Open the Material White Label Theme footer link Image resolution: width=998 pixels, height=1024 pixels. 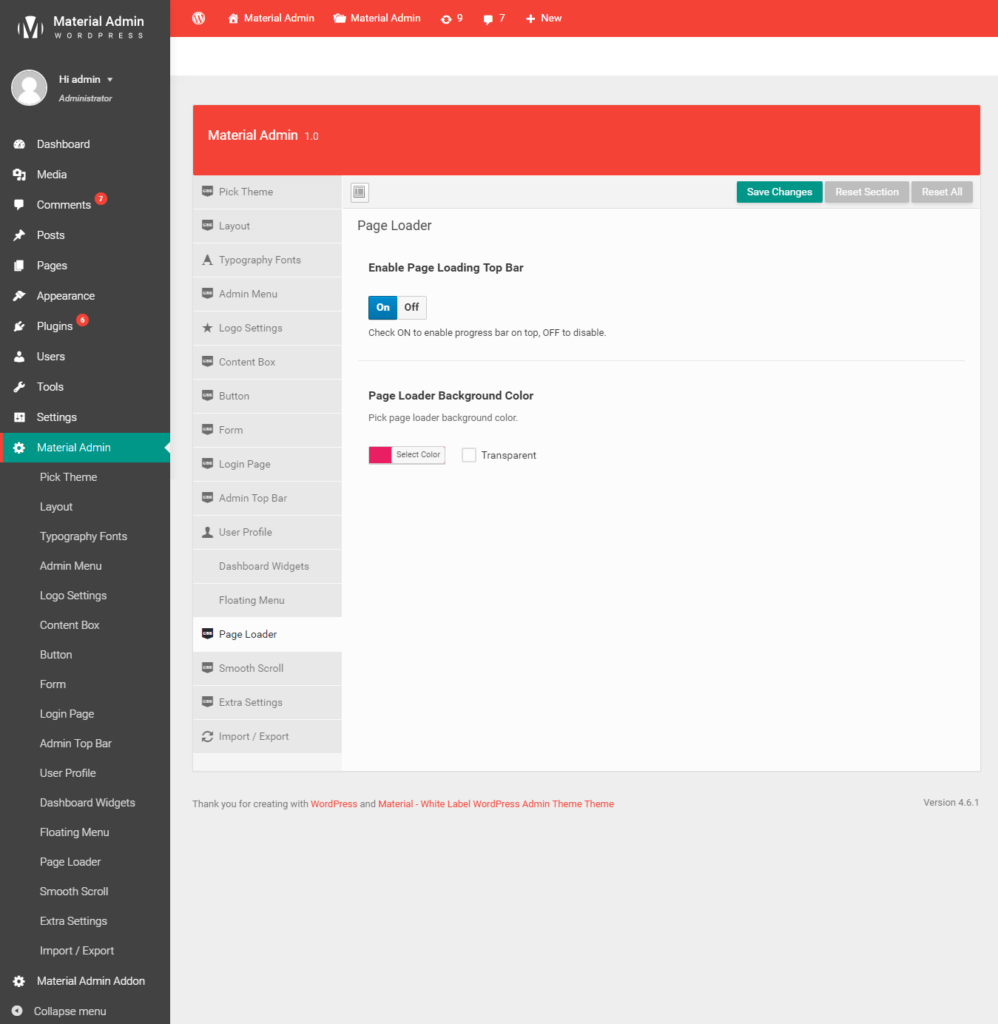[x=496, y=804]
